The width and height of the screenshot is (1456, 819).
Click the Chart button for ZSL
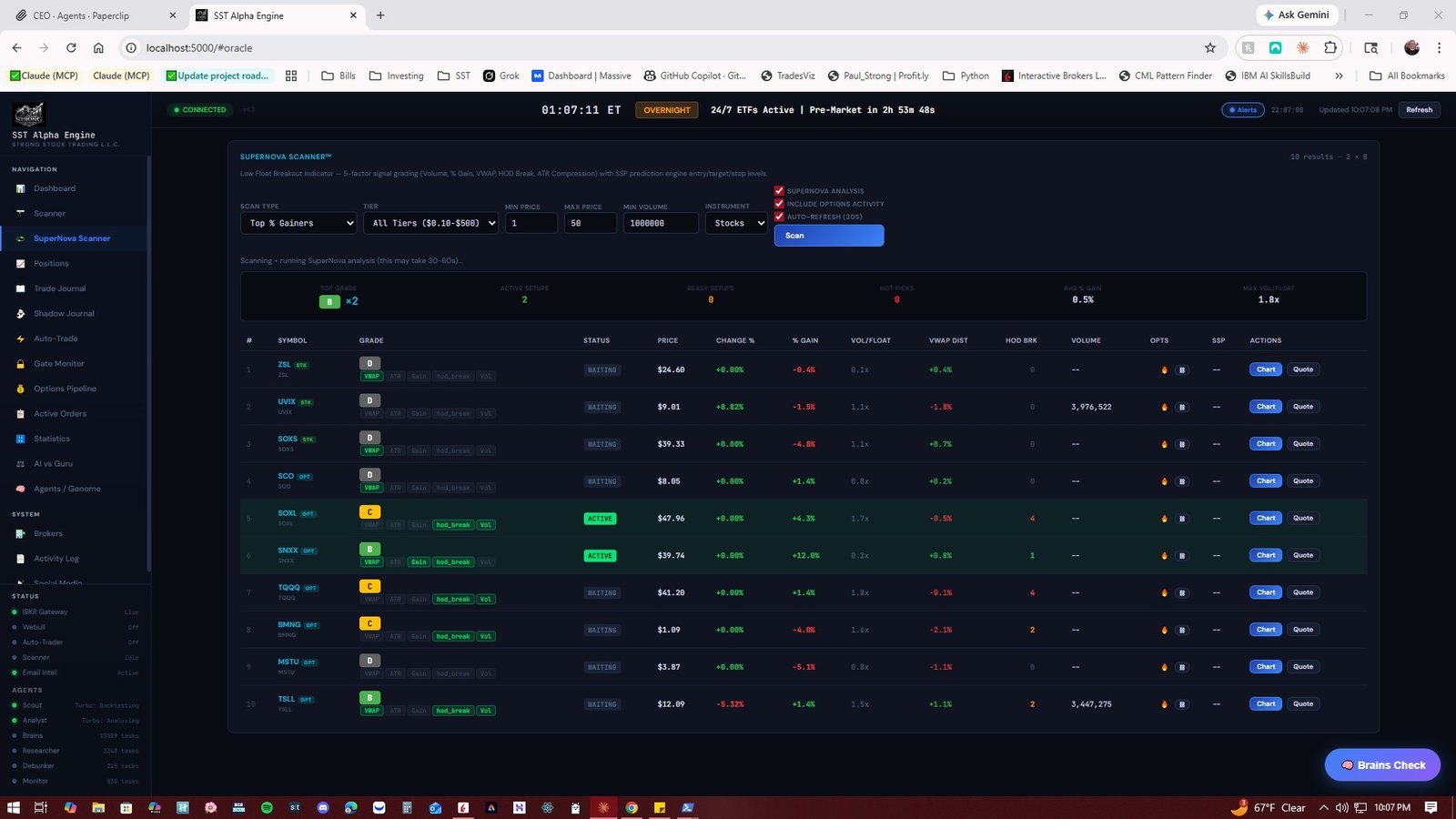tap(1266, 369)
